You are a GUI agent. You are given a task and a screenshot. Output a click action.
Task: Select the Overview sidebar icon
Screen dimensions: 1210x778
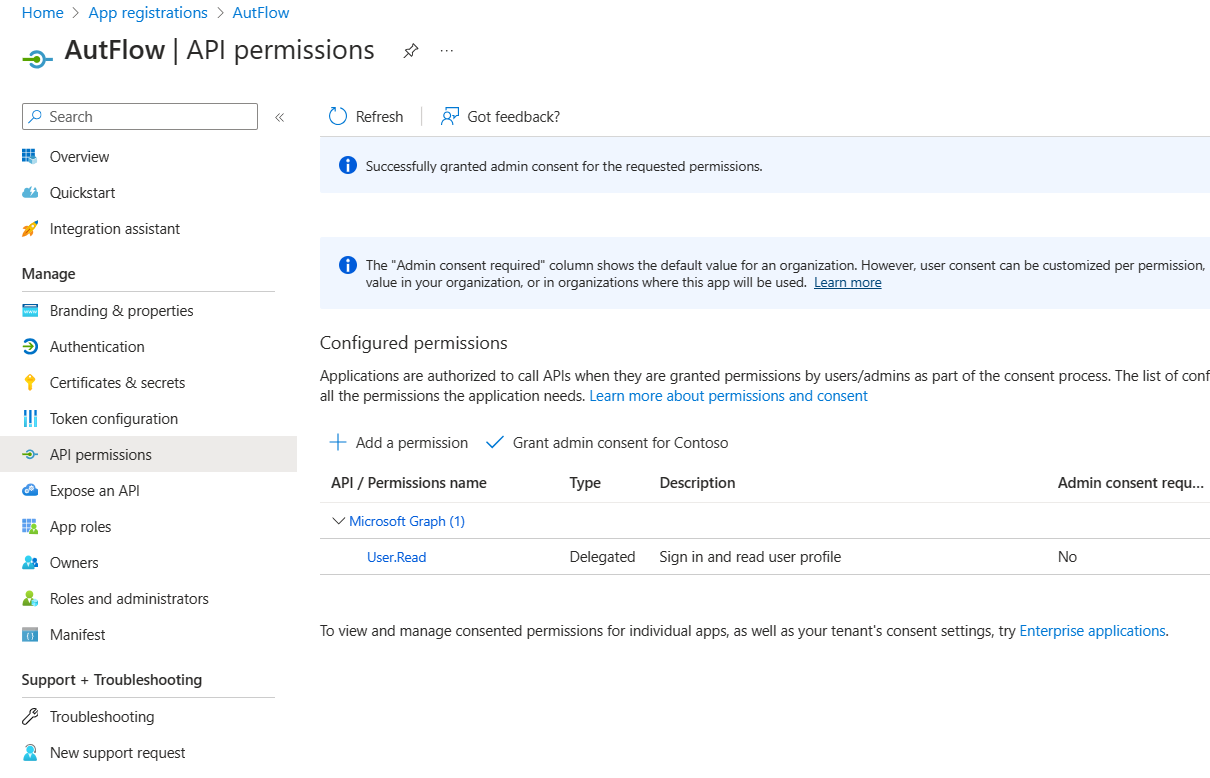(32, 156)
